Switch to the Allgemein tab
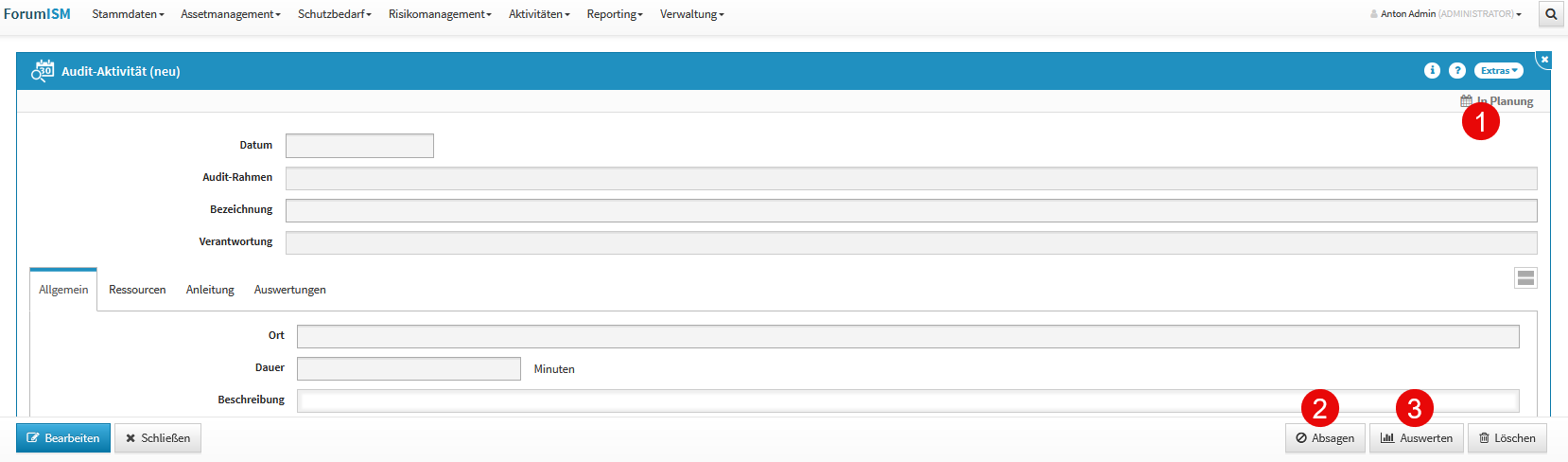Screen dimensions: 1568x462 (63, 290)
